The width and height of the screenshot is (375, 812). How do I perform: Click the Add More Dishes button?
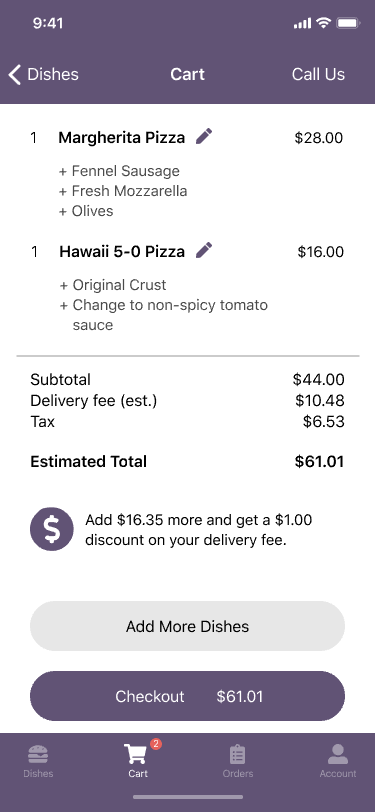[188, 626]
